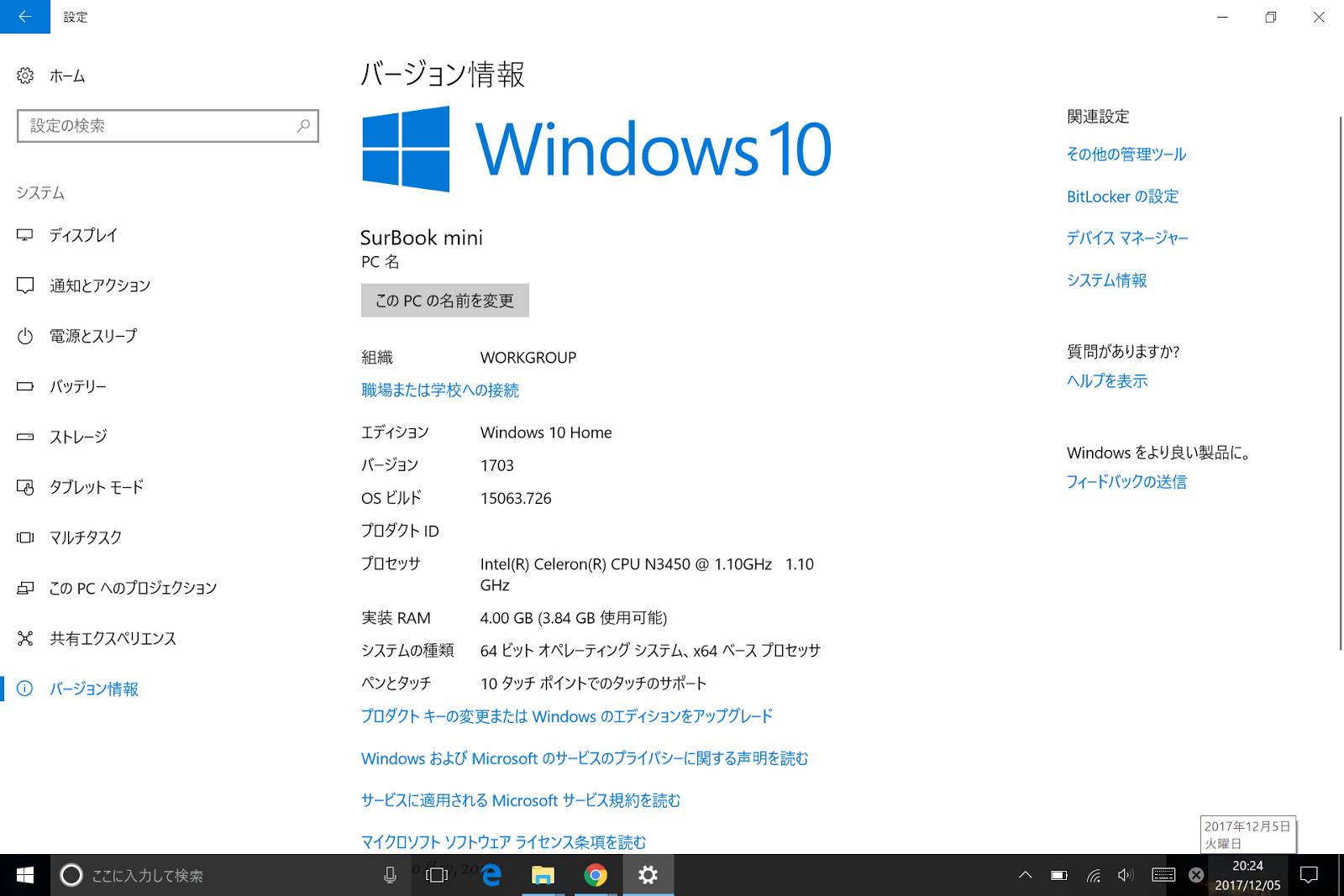
Task: Click ヘルプを表示 link
Action: tap(1107, 381)
